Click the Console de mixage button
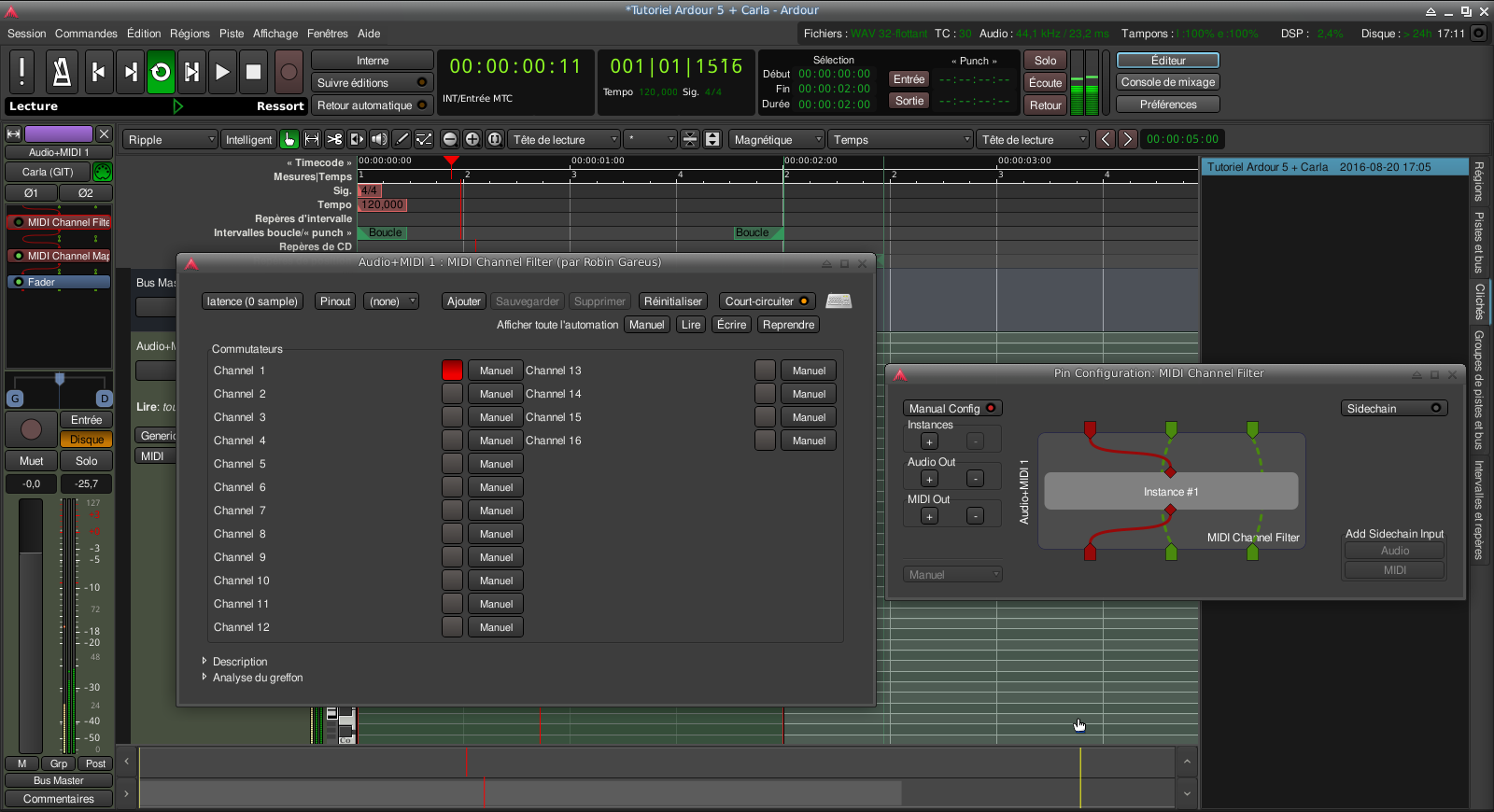Screen dimensions: 1494x812 [x=1167, y=82]
